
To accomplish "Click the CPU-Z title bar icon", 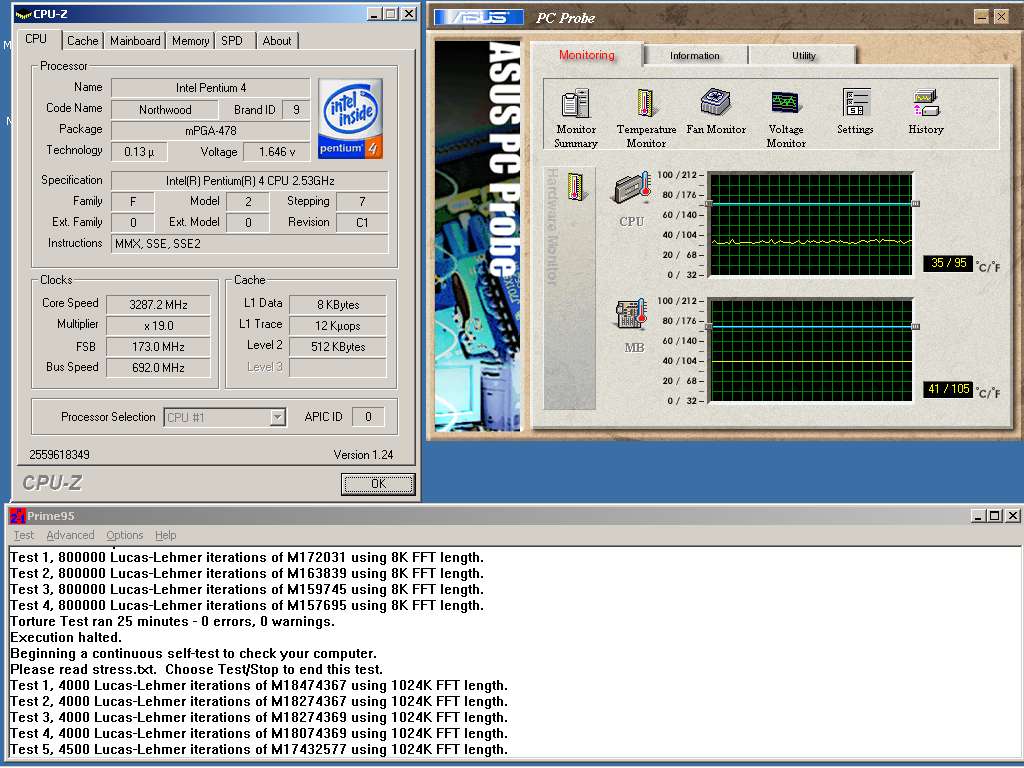I will pyautogui.click(x=23, y=14).
